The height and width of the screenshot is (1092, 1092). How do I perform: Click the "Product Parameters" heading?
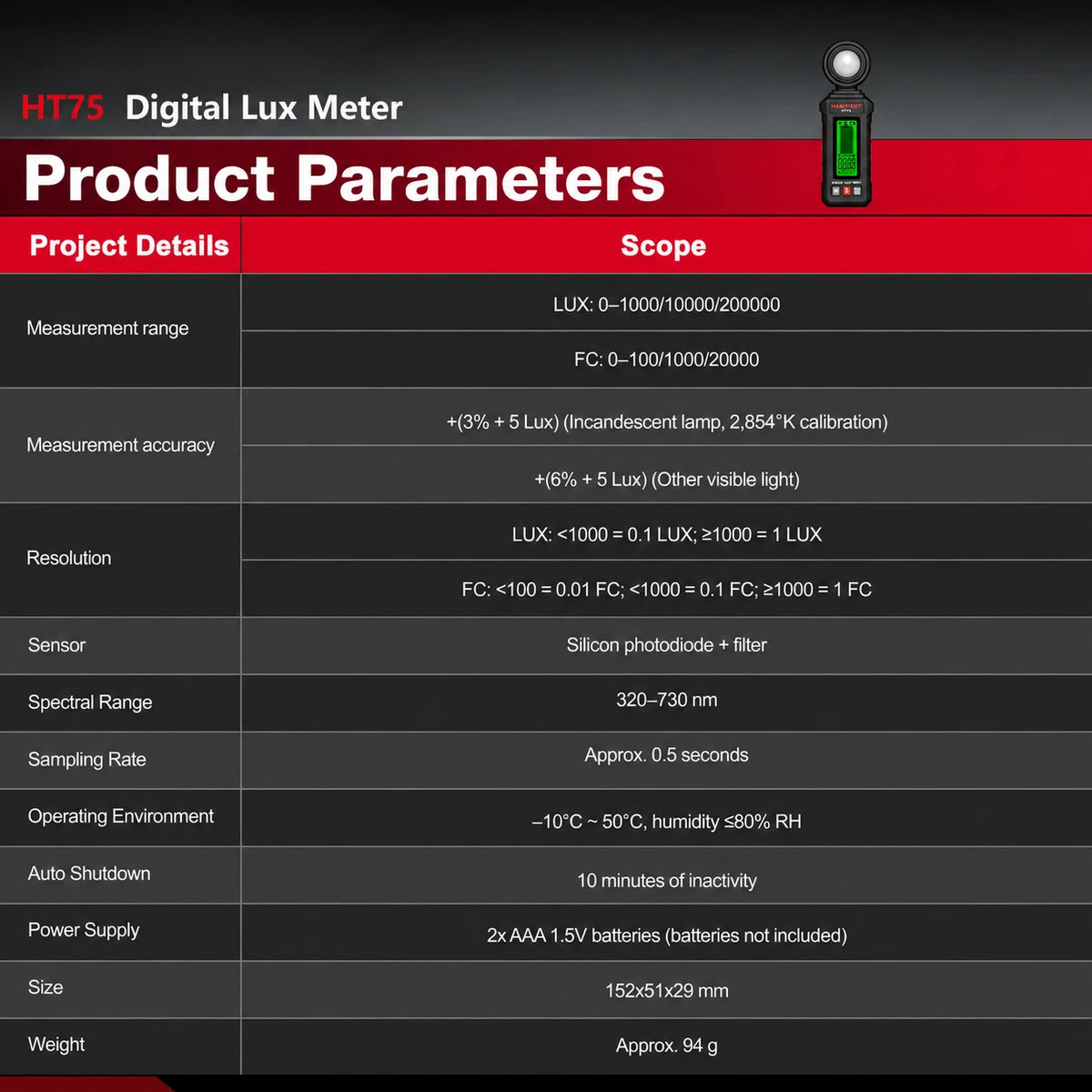click(x=345, y=177)
